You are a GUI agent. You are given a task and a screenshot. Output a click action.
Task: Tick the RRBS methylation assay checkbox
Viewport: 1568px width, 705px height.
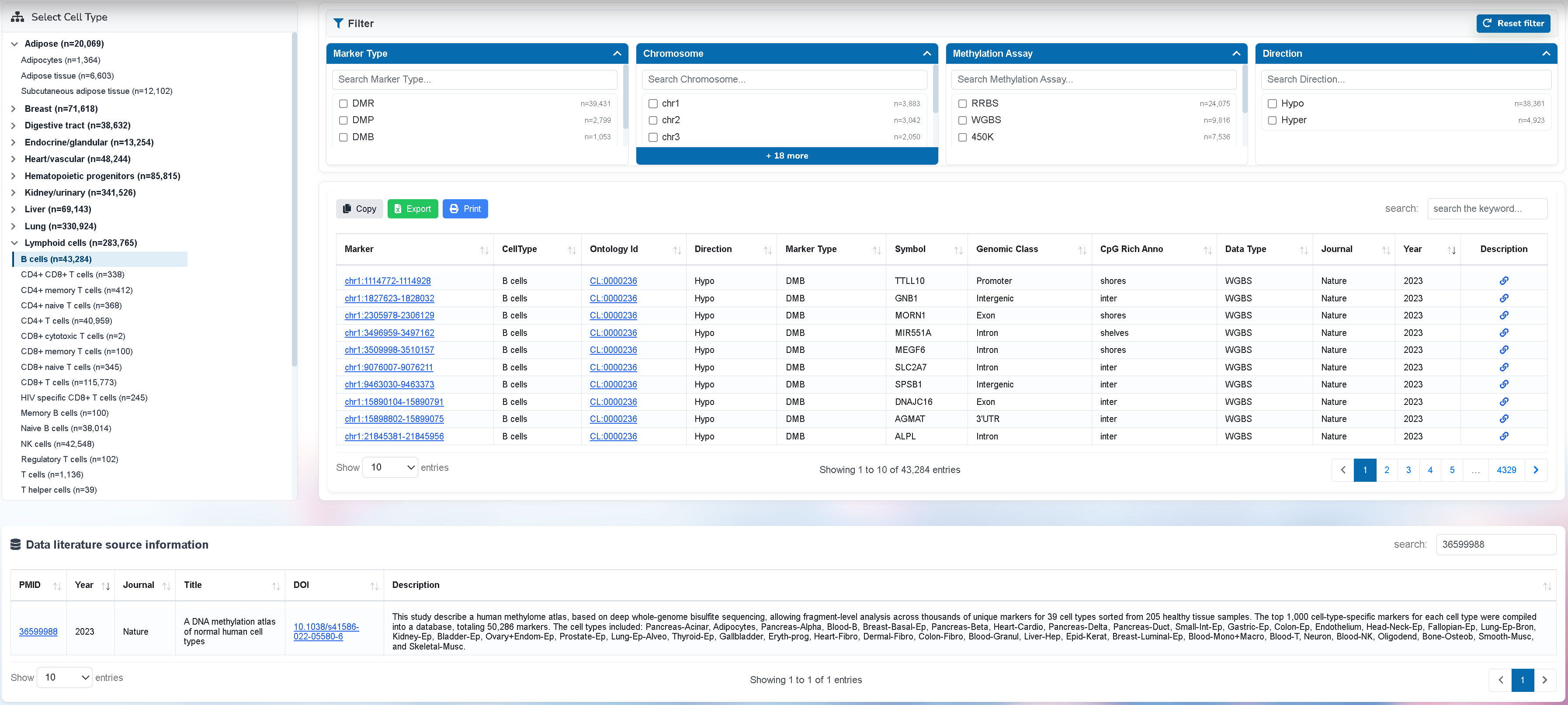pos(962,104)
